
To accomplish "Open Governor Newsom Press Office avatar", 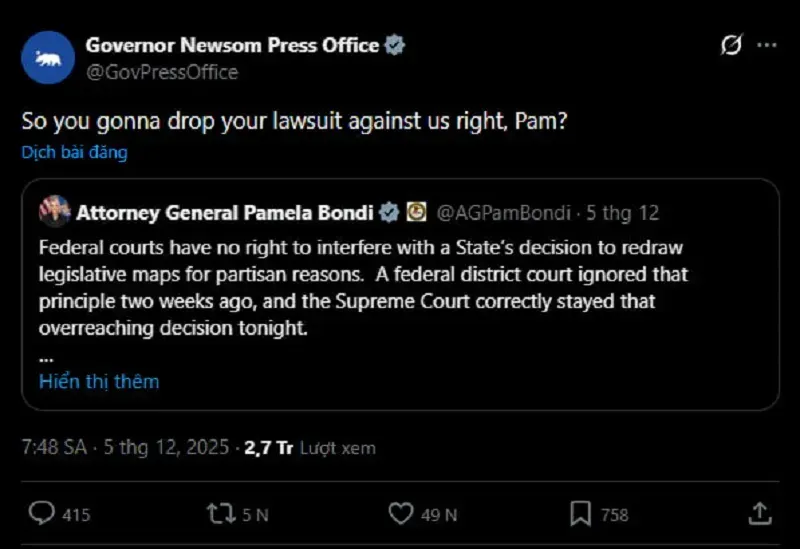I will pyautogui.click(x=48, y=57).
